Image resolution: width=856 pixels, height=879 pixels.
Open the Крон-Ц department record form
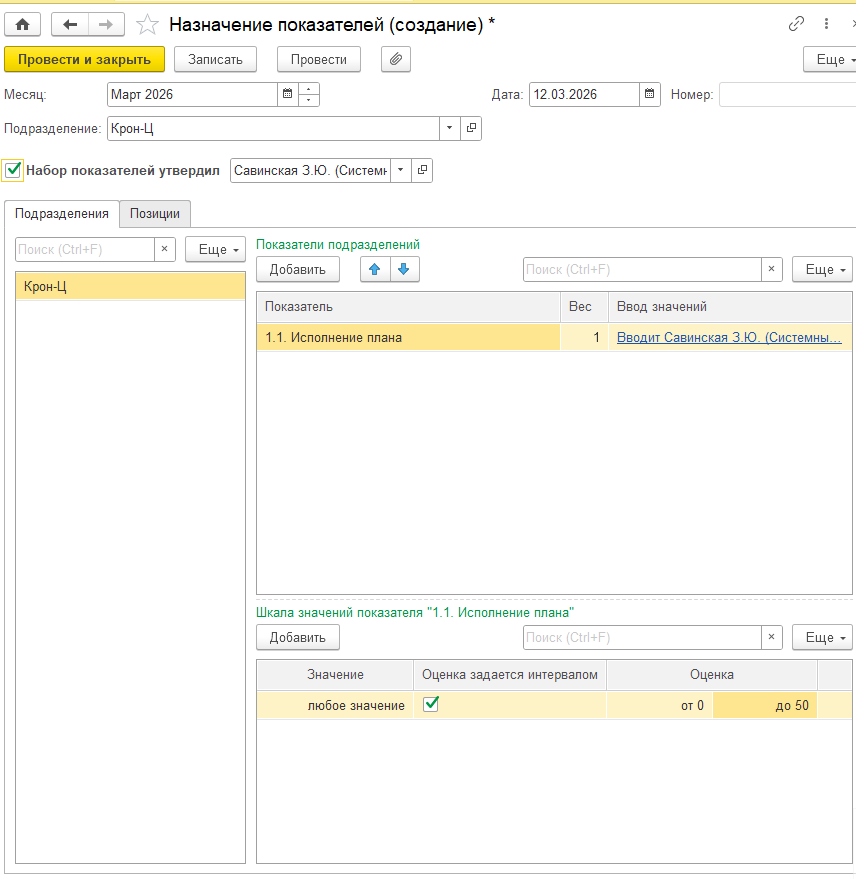click(471, 129)
